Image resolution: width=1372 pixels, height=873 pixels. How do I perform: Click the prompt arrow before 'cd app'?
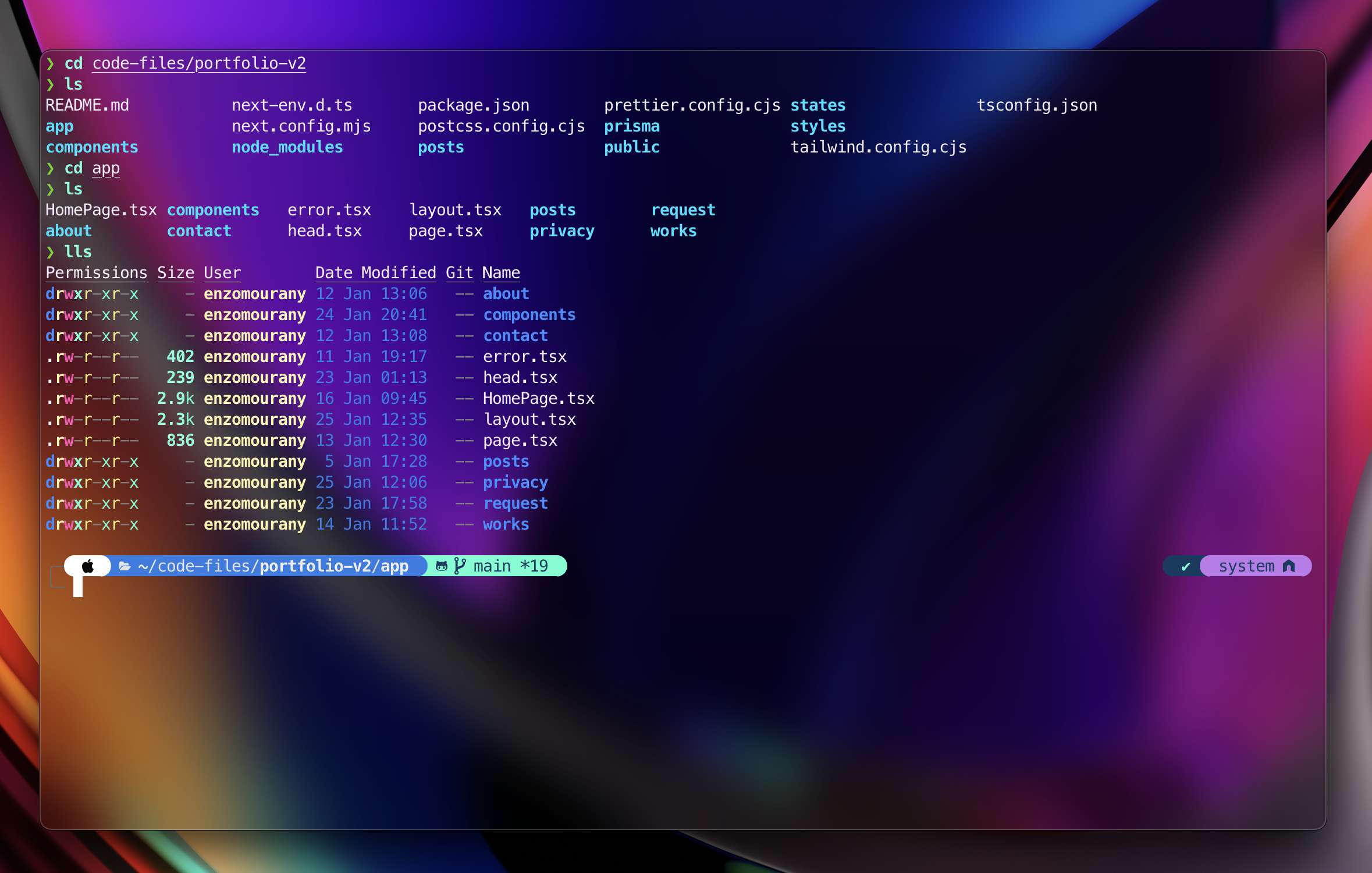(51, 168)
